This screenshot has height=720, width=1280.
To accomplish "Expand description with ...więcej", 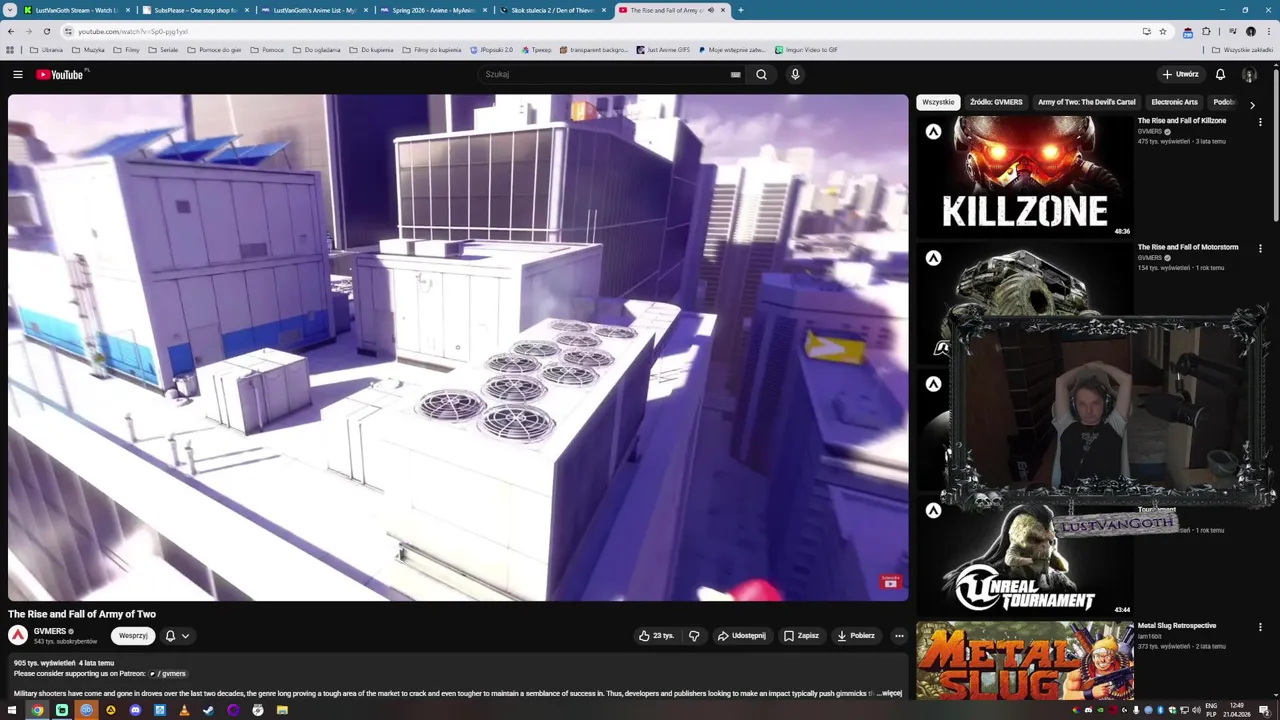I will click(889, 693).
